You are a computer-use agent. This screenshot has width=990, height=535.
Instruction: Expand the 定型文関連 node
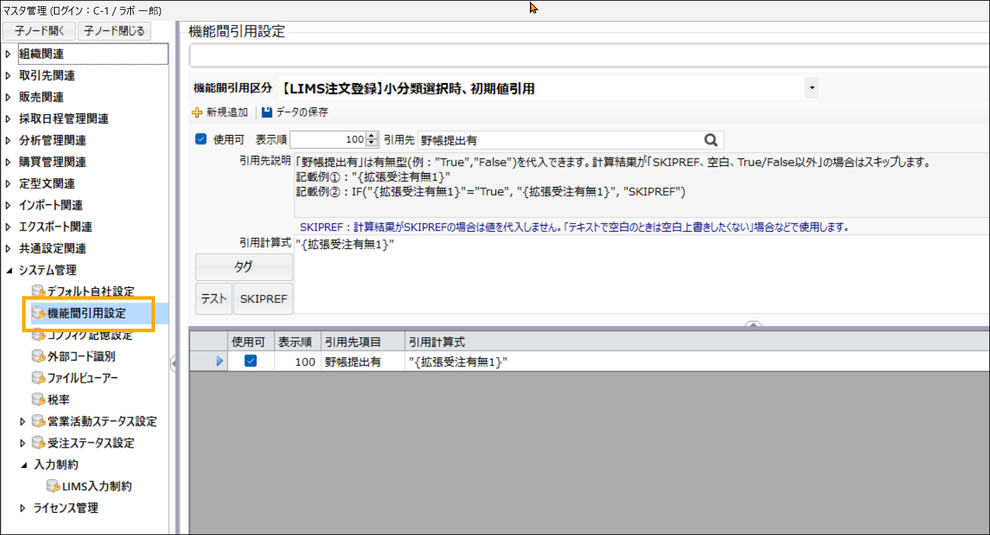[8, 184]
